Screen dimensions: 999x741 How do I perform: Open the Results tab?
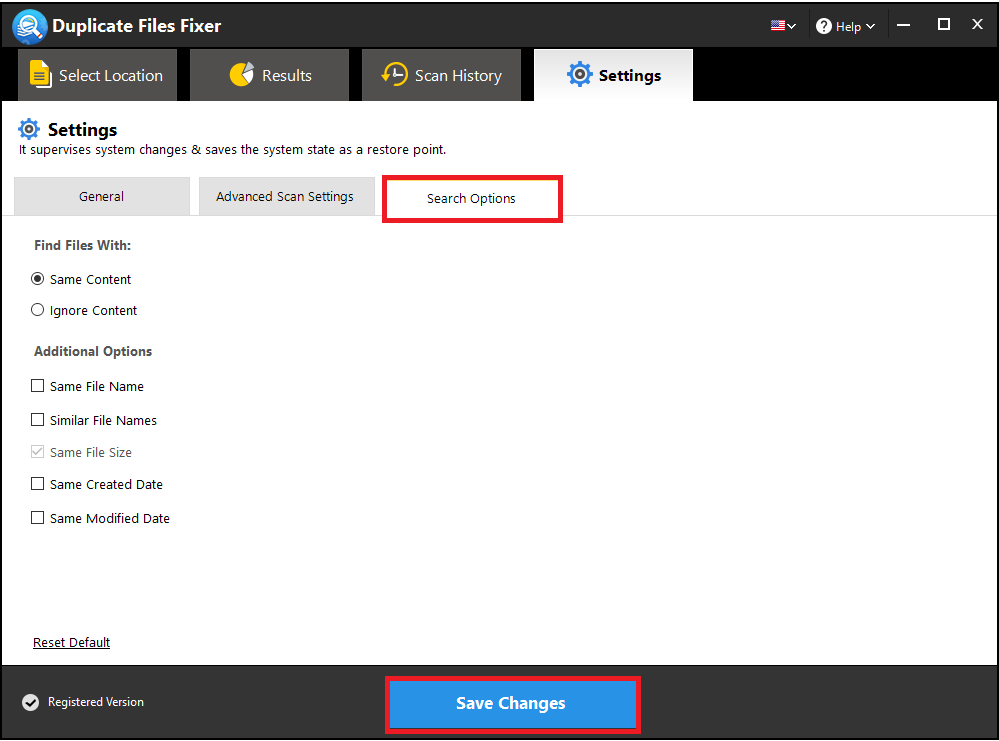coord(270,75)
